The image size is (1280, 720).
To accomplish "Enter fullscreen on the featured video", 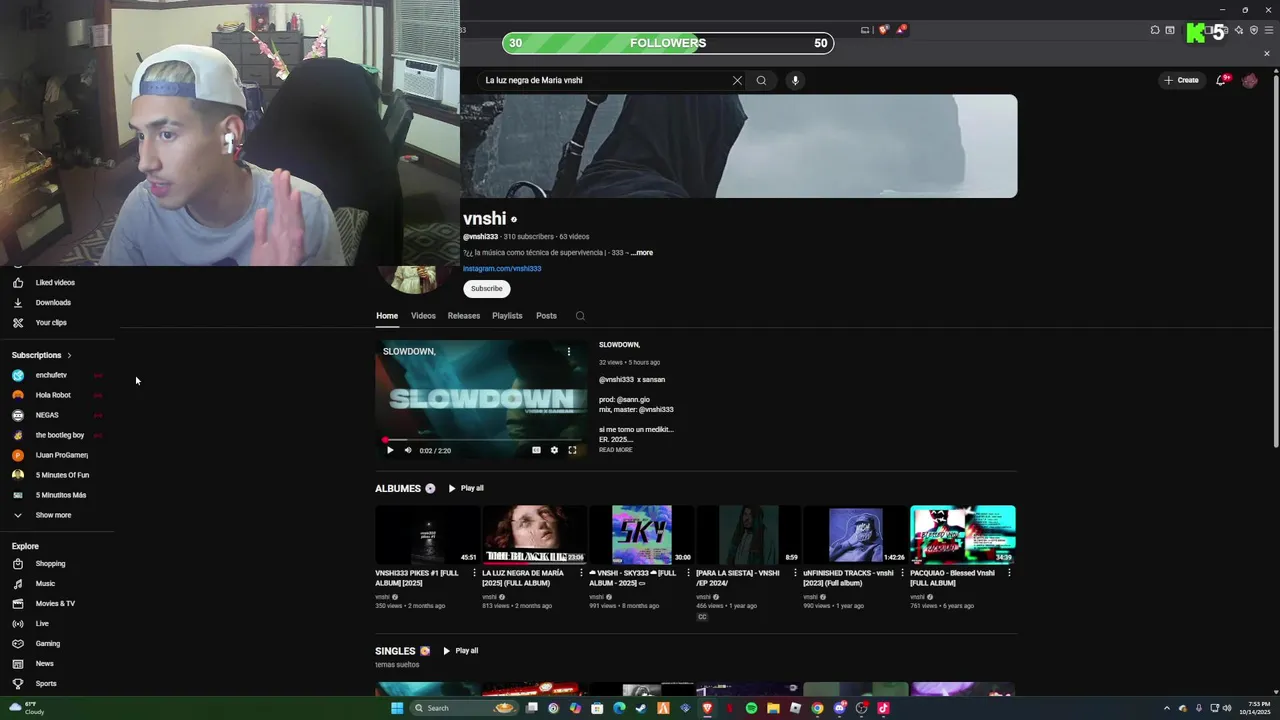I will click(572, 450).
